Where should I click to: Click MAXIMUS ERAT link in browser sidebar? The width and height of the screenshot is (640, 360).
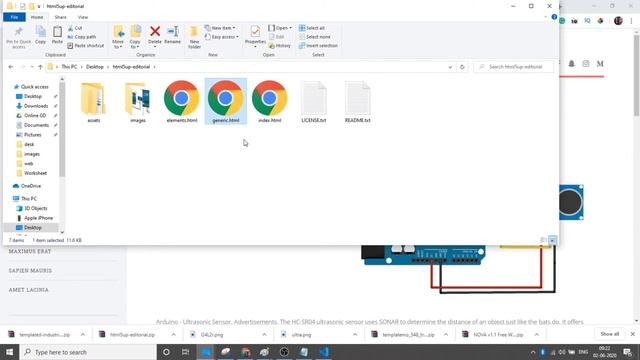tap(30, 251)
